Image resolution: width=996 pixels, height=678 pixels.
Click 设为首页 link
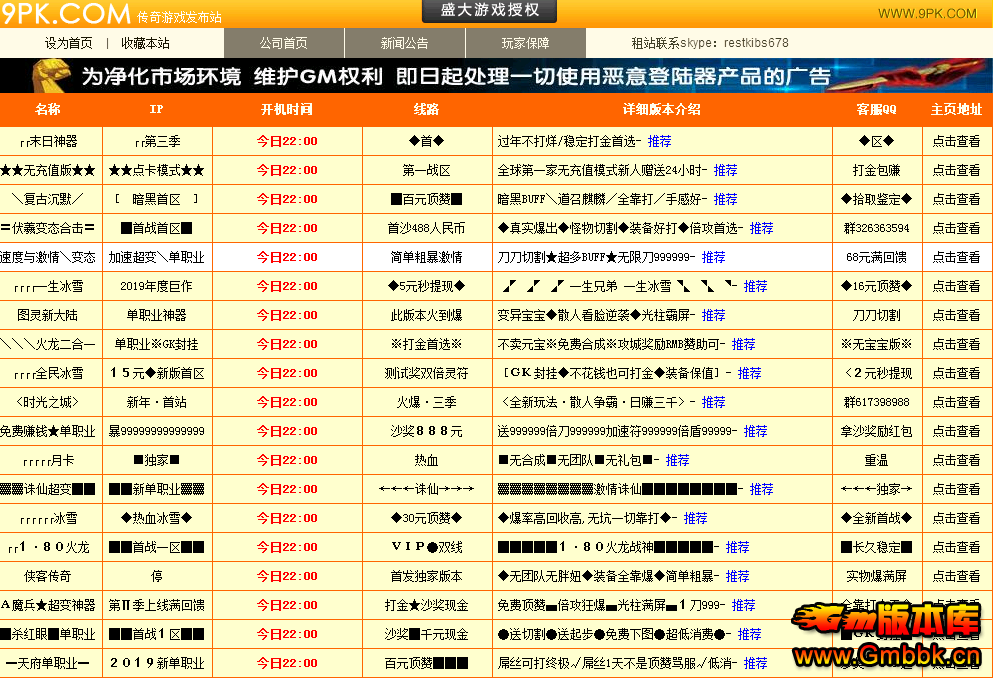pos(69,43)
